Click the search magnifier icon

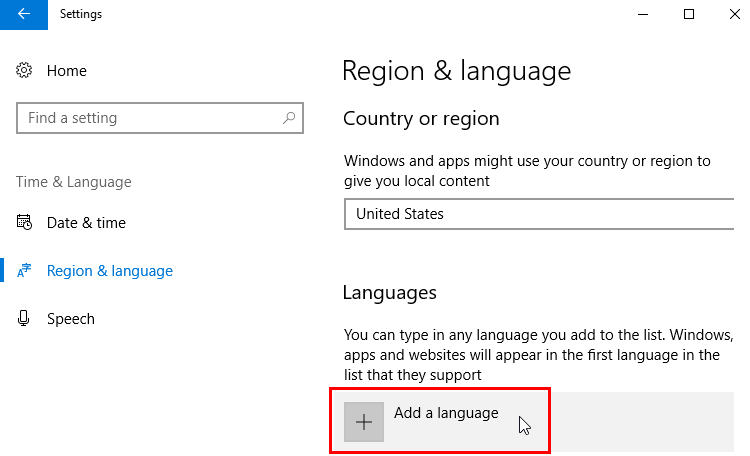click(289, 118)
